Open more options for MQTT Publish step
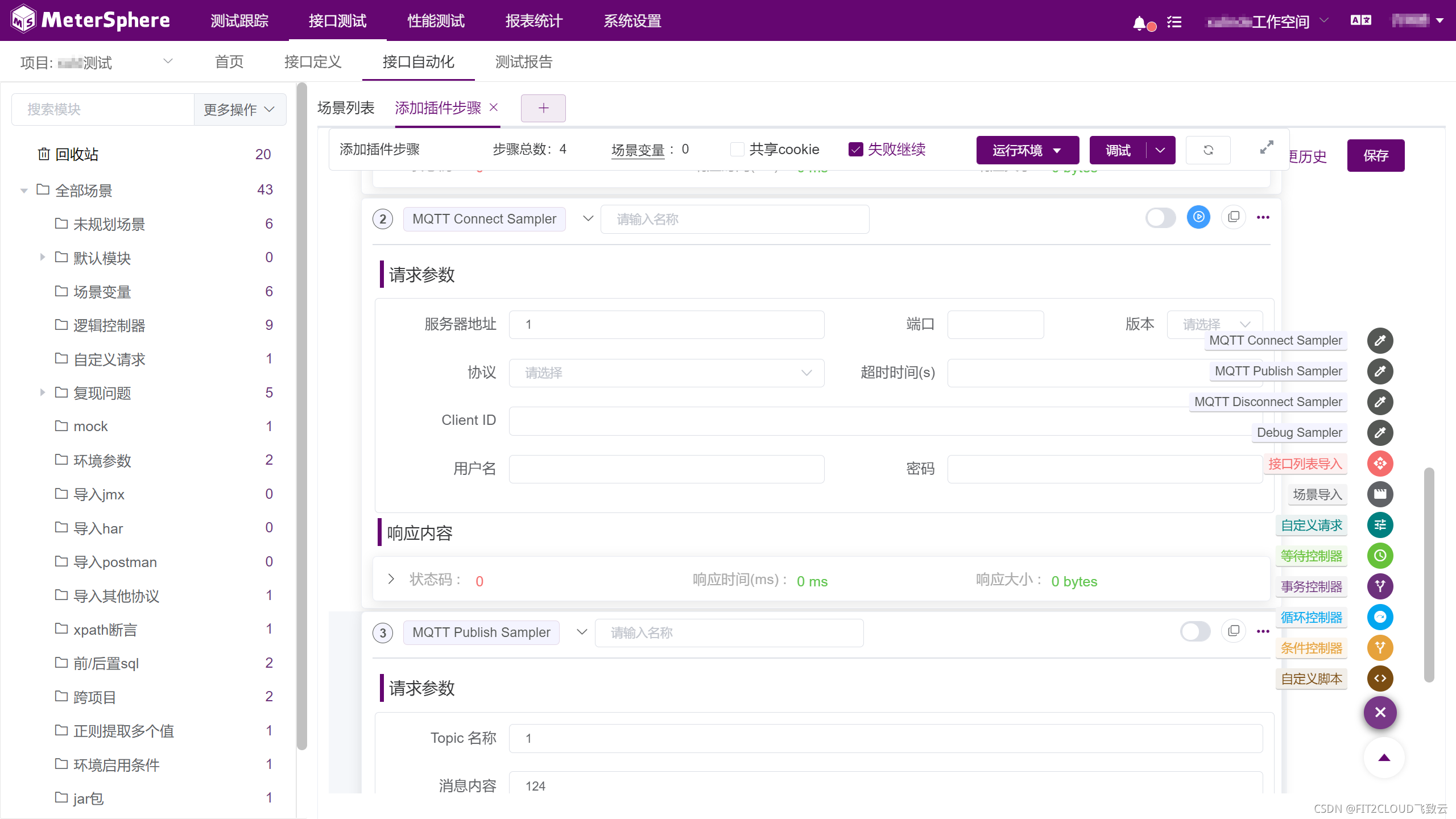1456x819 pixels. click(1263, 631)
